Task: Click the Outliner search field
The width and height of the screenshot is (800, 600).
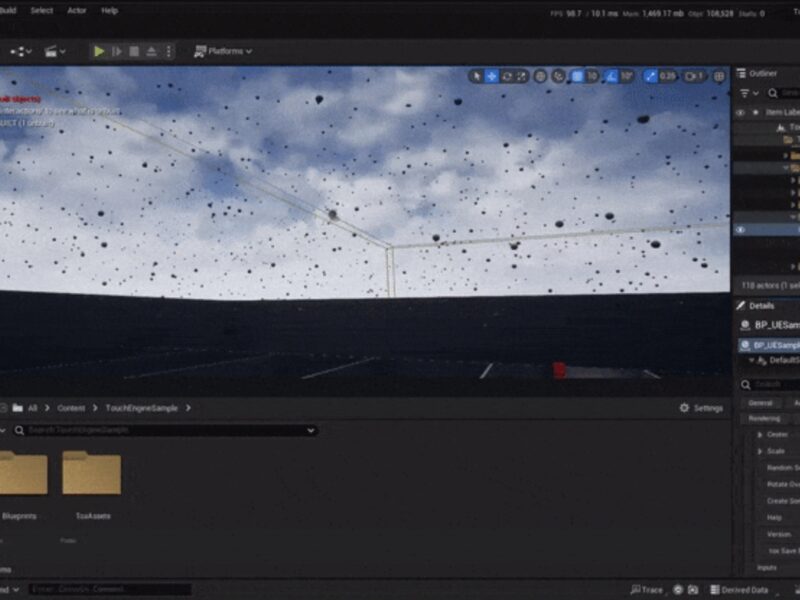Action: click(784, 93)
